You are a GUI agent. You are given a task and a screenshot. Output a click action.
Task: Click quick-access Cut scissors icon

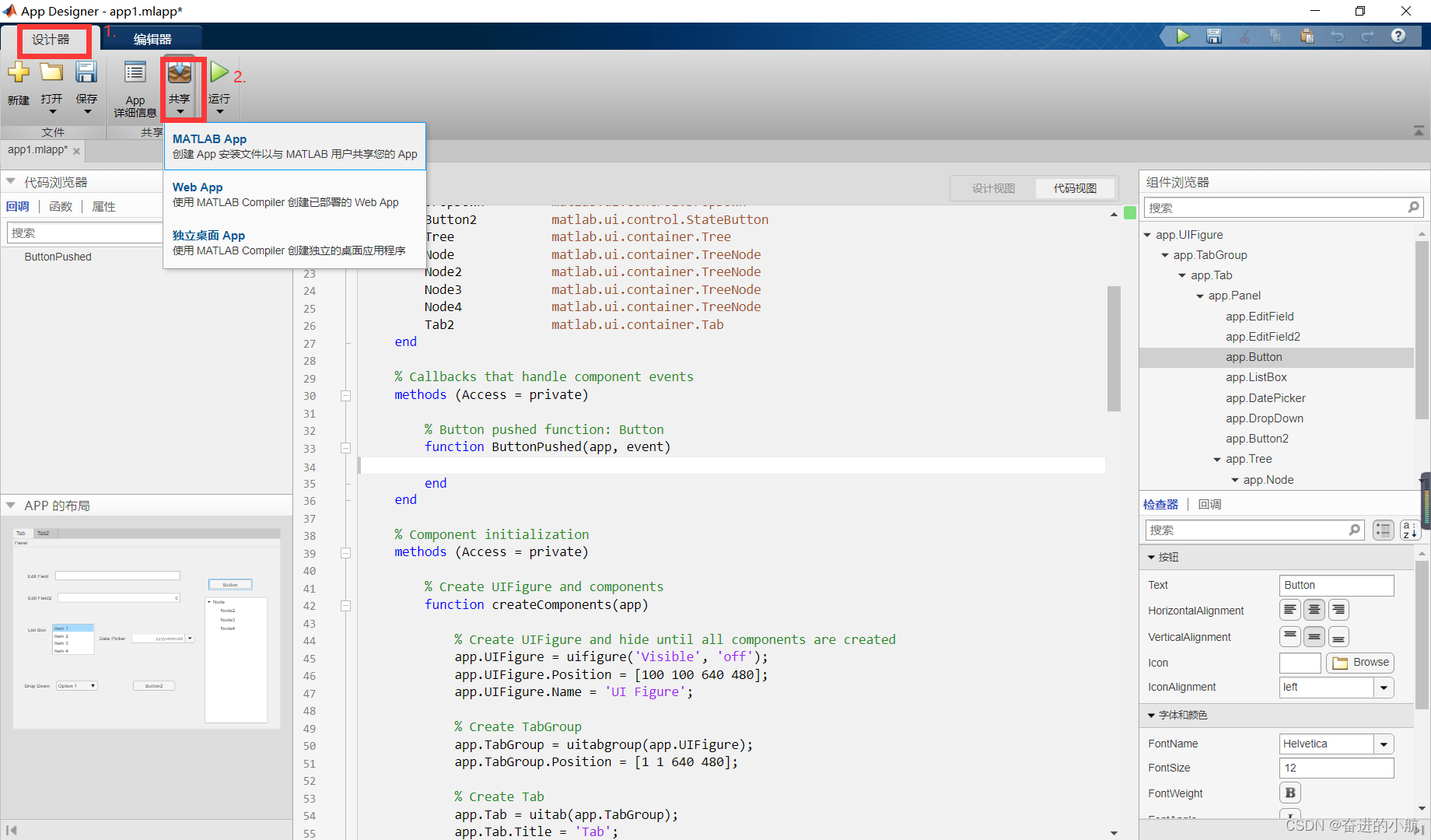[x=1244, y=37]
